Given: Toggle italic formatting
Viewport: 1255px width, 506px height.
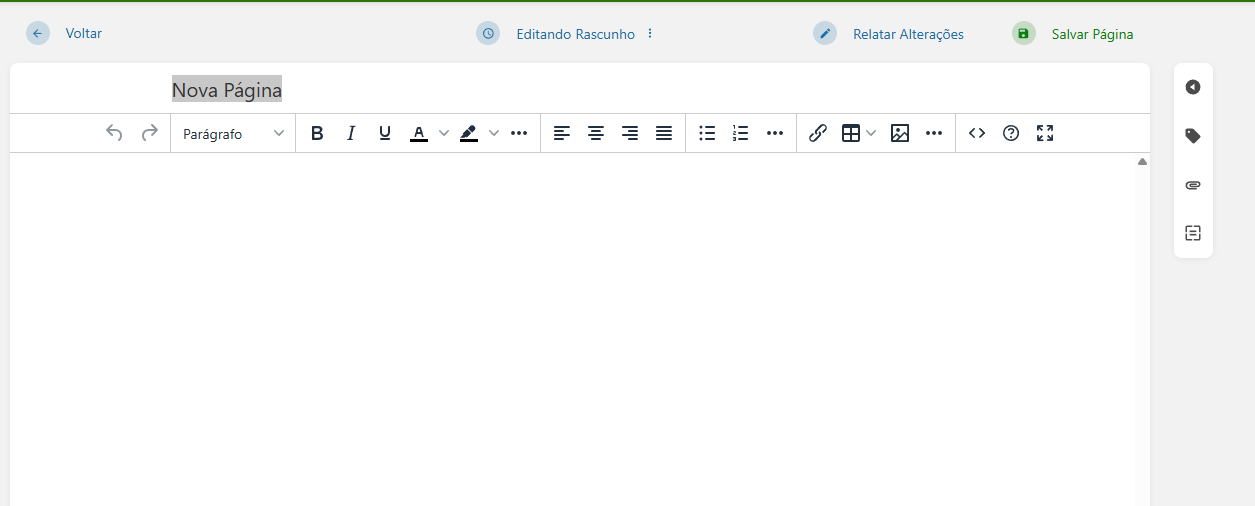Looking at the screenshot, I should [351, 133].
